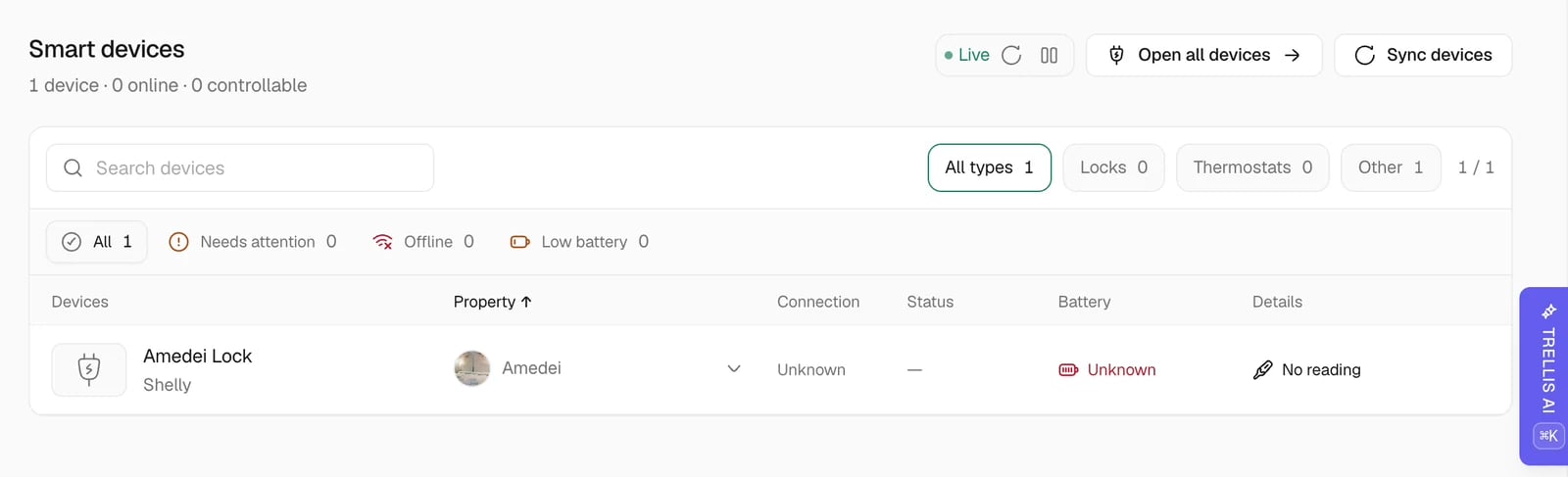Show devices needing attention
Screen dimensions: 1568x477
[x=253, y=242]
